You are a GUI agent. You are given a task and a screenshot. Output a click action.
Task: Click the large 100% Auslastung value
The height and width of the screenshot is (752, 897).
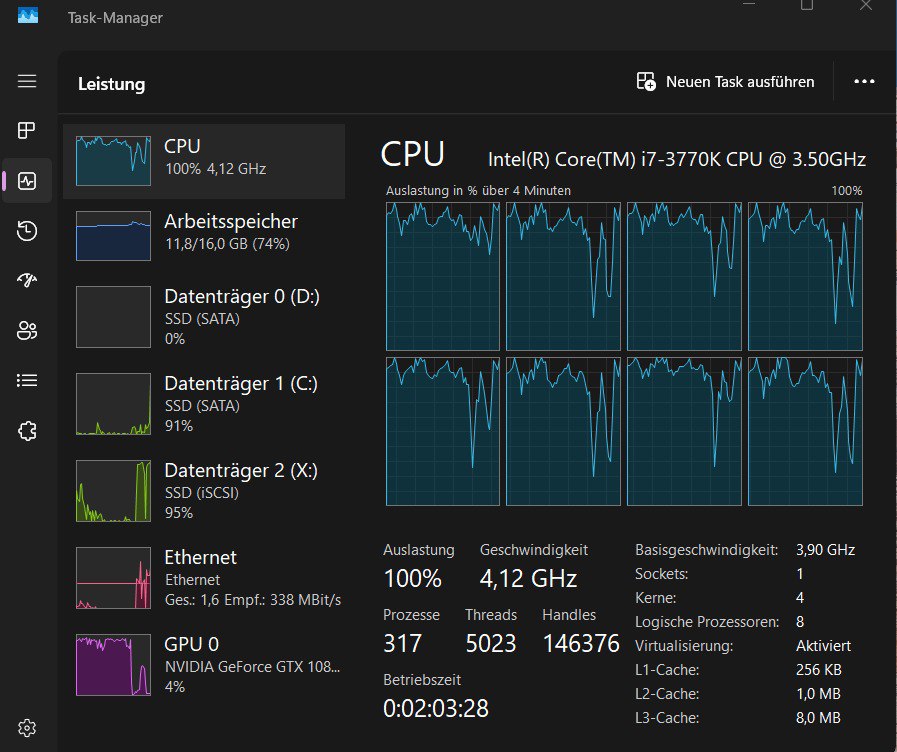412,578
